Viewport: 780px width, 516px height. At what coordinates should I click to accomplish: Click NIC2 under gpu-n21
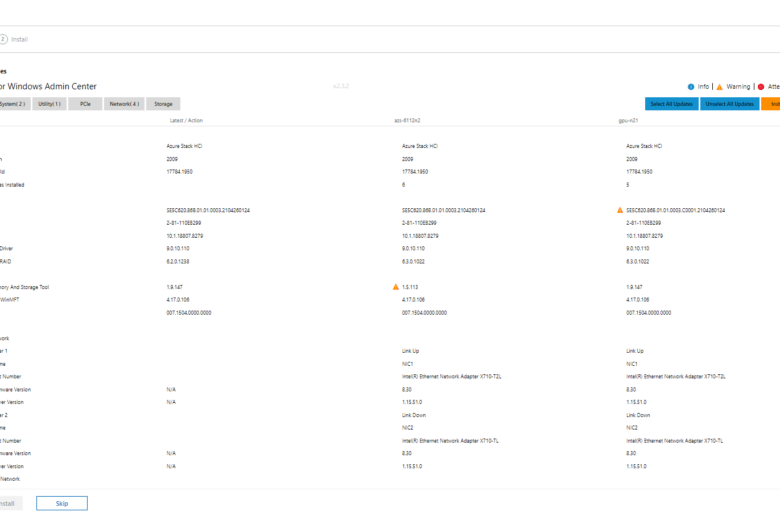coord(631,428)
